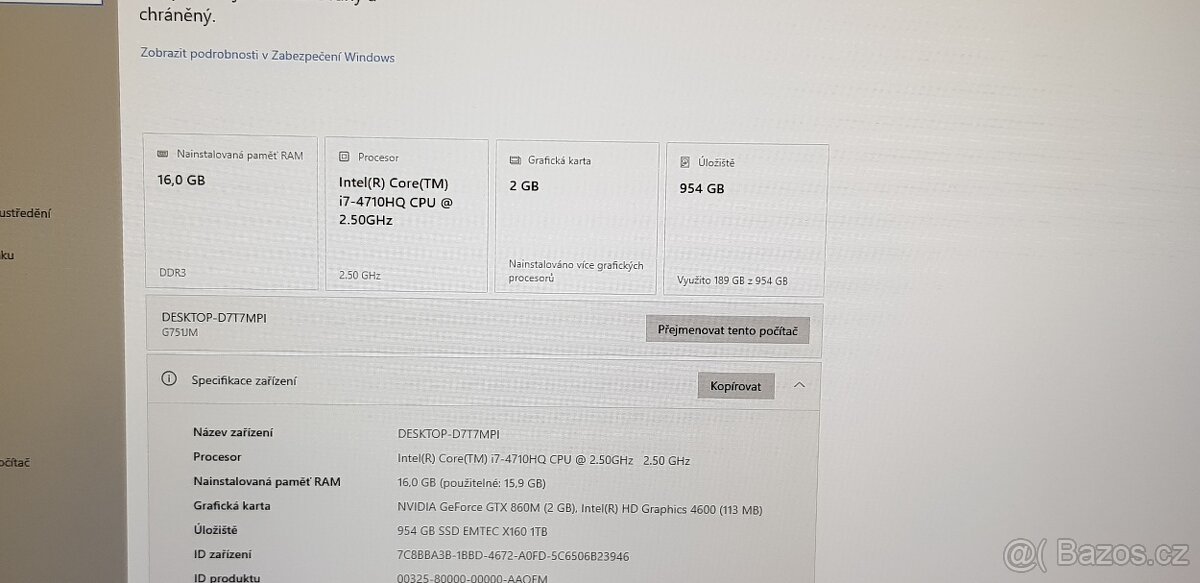Open the 2 GB Grafická karta card

click(x=577, y=217)
